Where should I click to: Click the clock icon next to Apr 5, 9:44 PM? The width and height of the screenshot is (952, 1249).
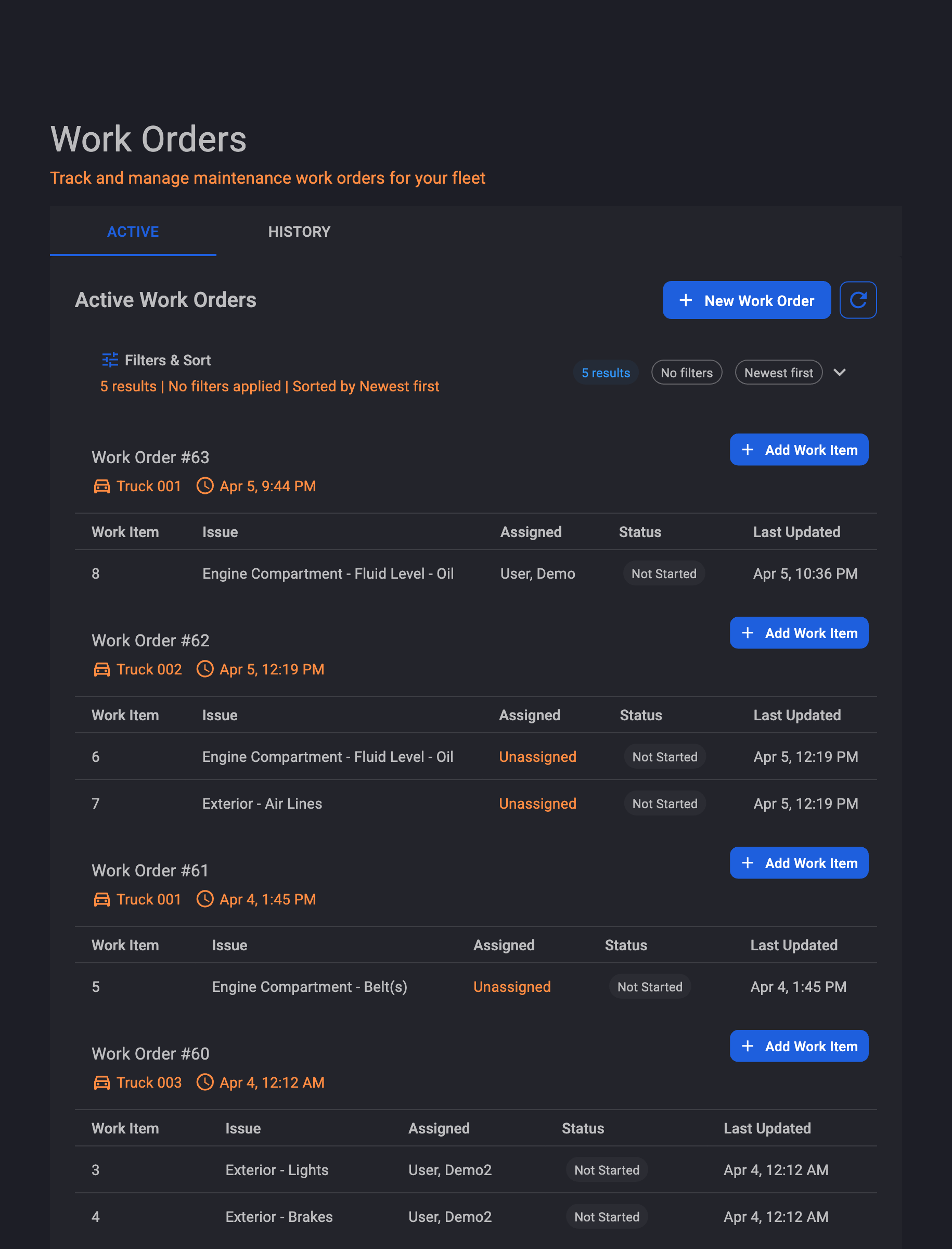(x=204, y=486)
